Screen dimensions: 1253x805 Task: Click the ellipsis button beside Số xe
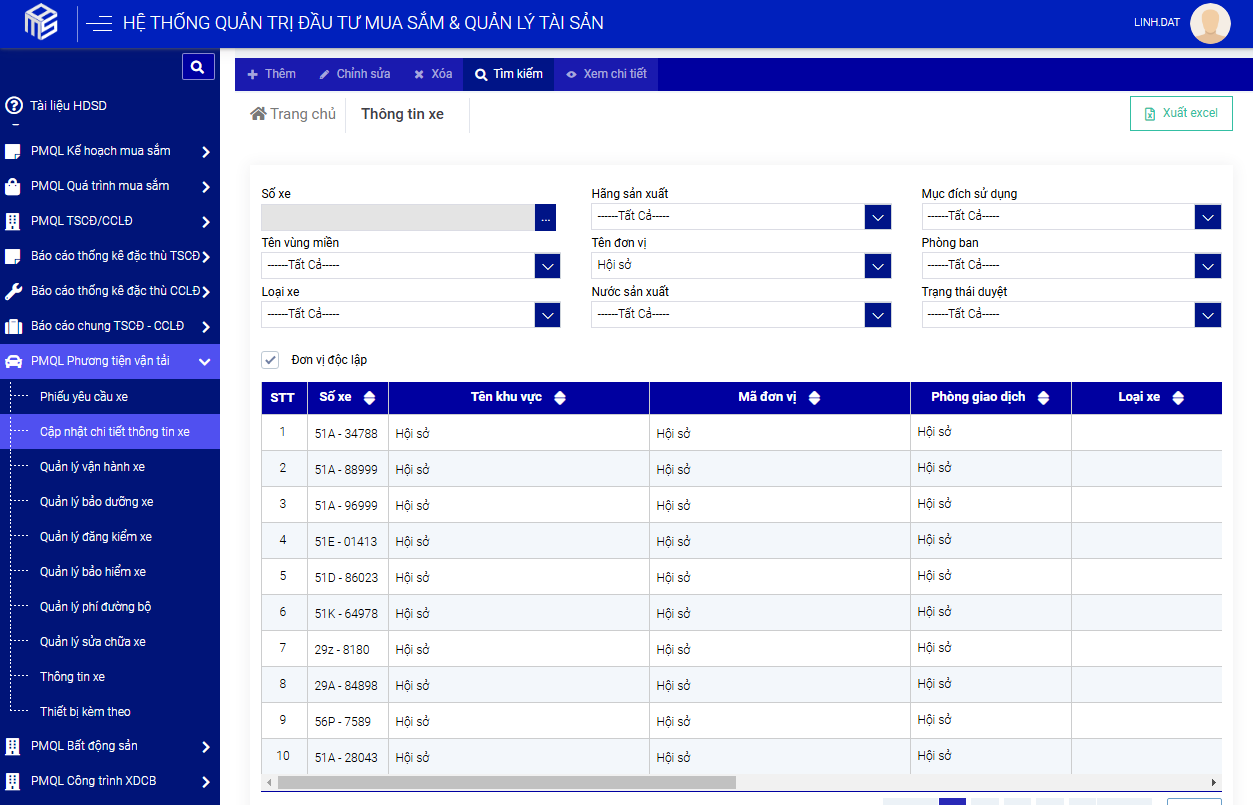(x=545, y=217)
